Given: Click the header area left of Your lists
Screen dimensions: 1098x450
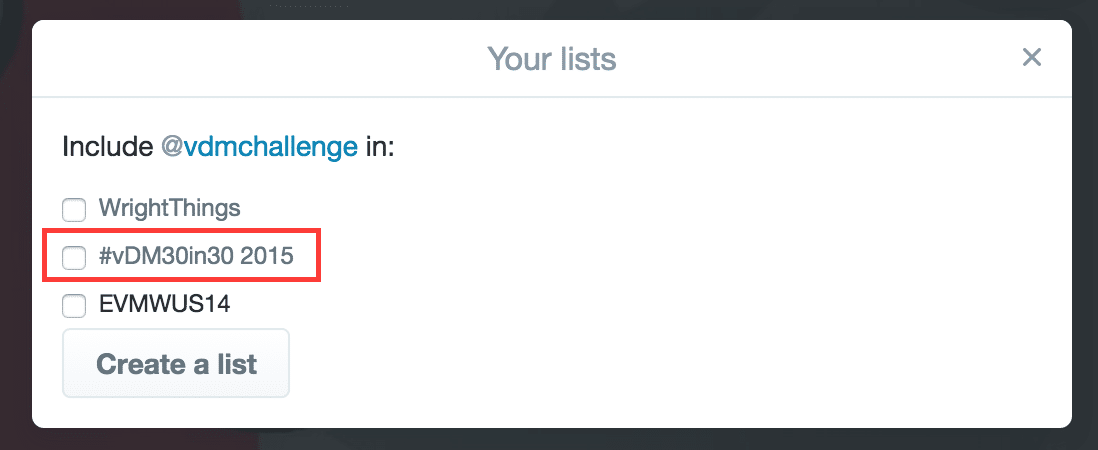Looking at the screenshot, I should 250,59.
